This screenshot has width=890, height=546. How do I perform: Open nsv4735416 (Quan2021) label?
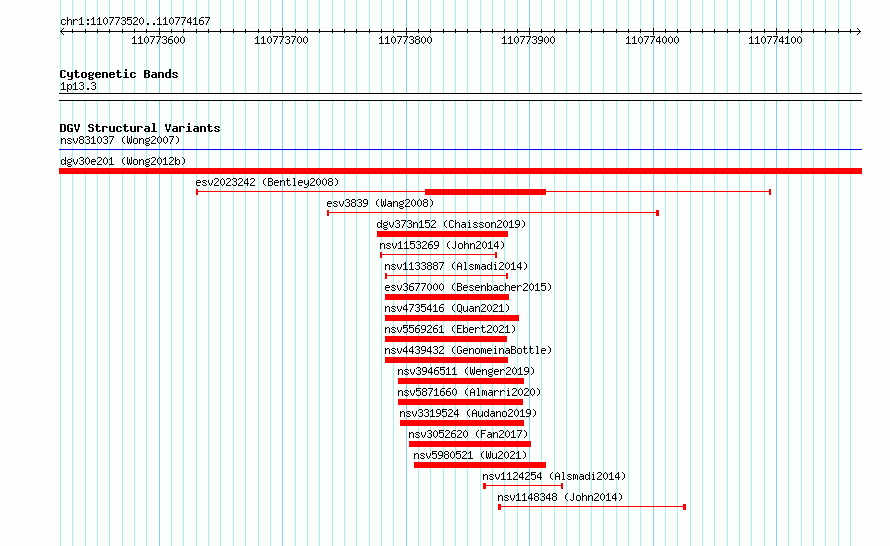coord(447,308)
